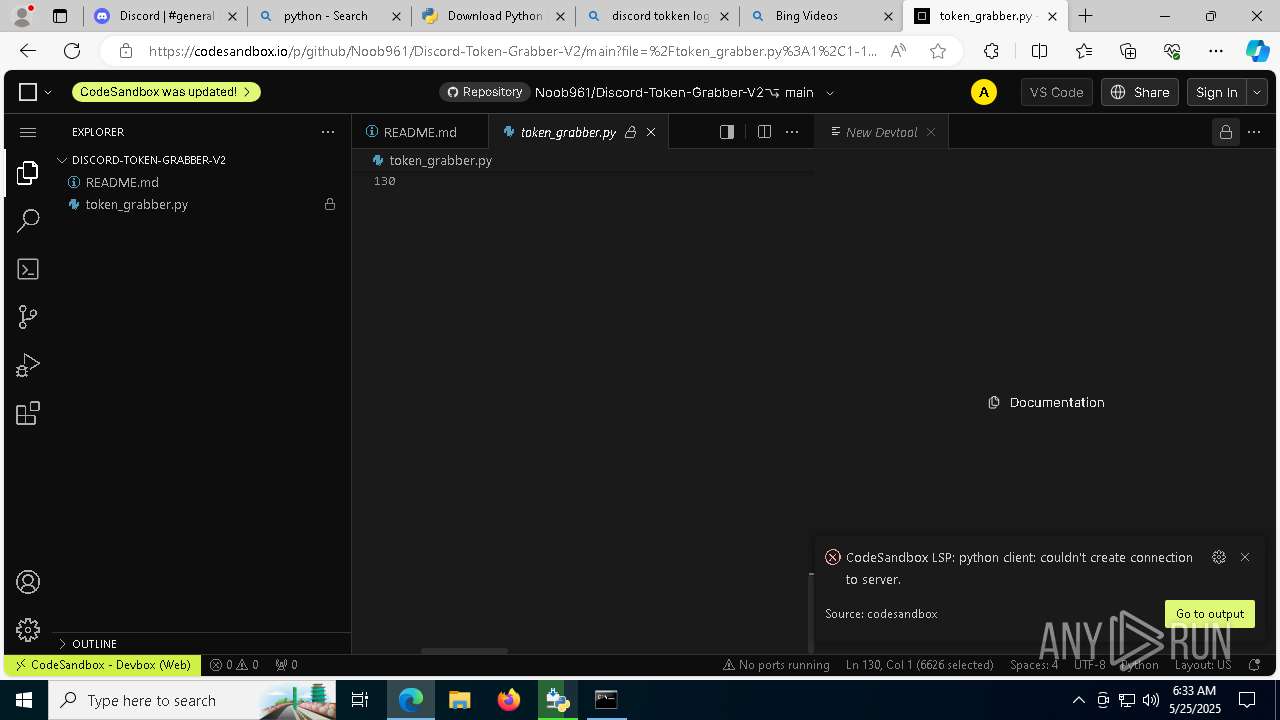Click the Sign In button

coord(1217,92)
